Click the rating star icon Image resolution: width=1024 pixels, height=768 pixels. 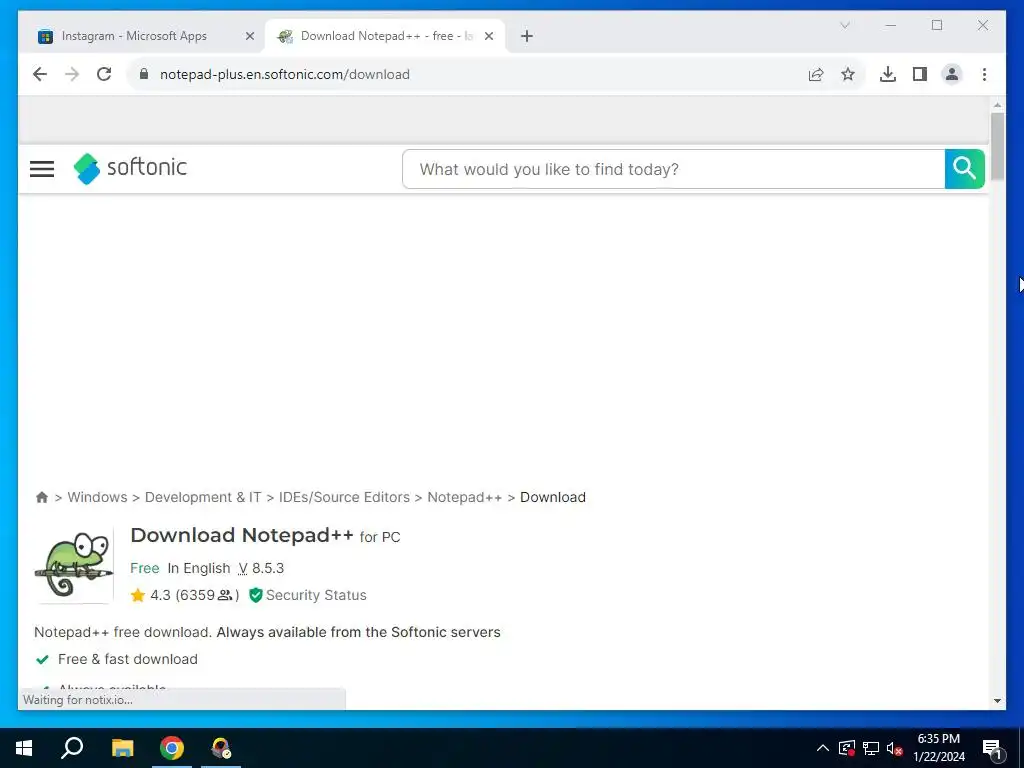[137, 595]
